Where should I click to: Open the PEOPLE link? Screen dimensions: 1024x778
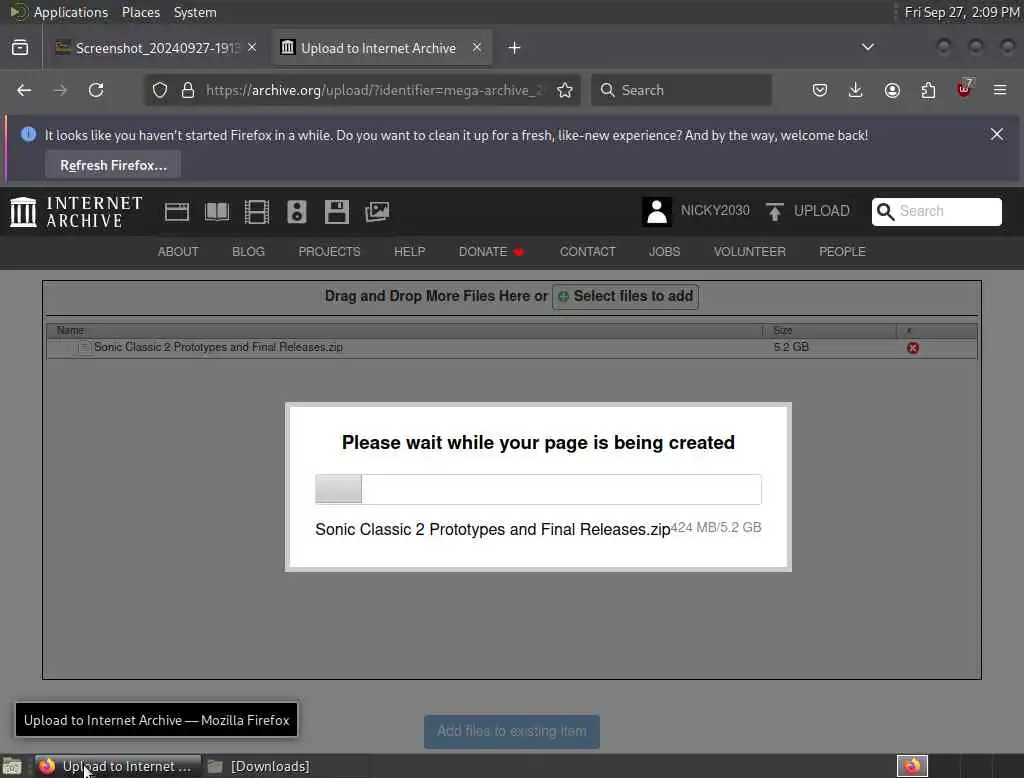click(842, 251)
